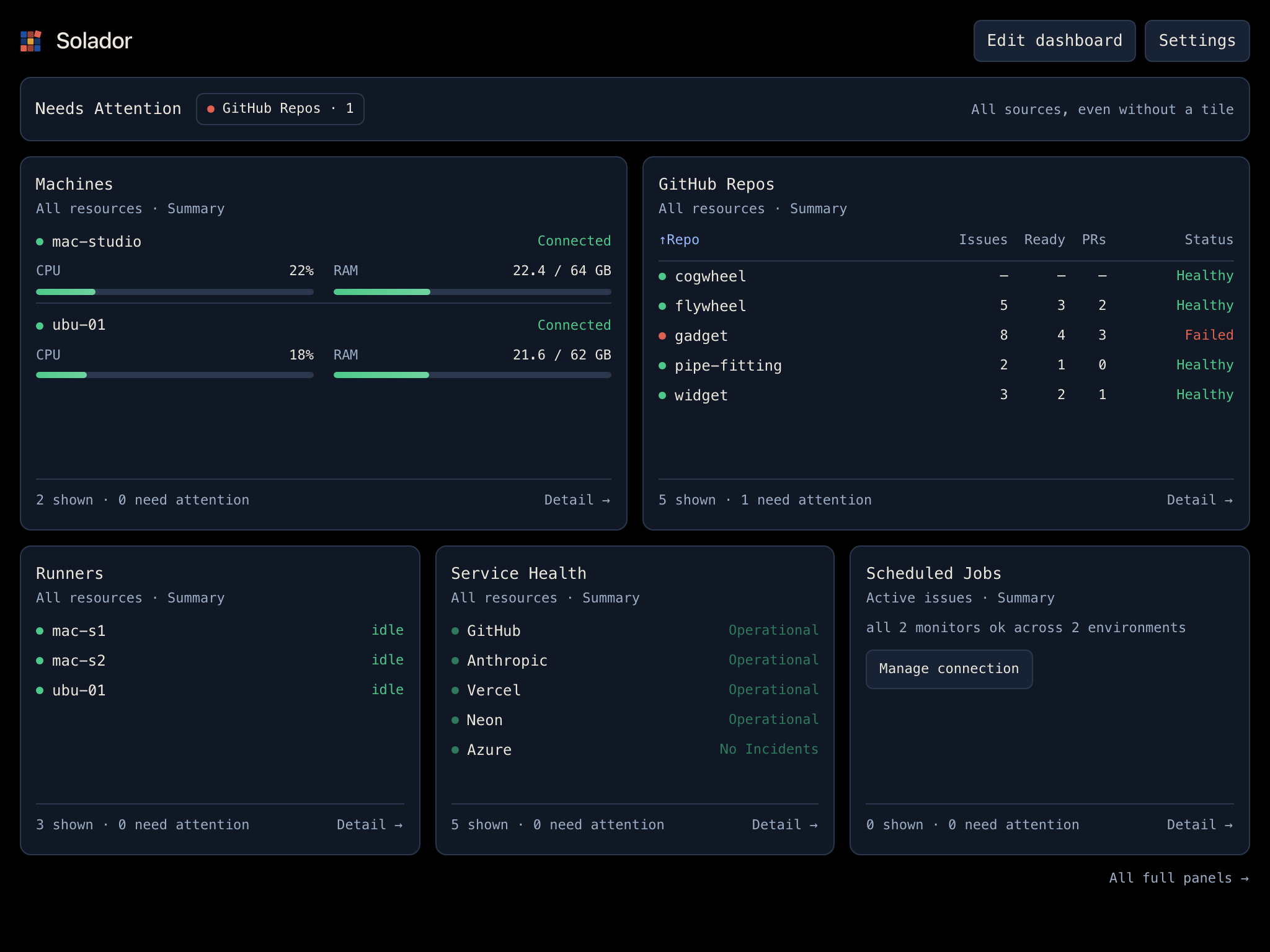Click status dot beside mac-s2 runner
The width and height of the screenshot is (1270, 952).
40,661
